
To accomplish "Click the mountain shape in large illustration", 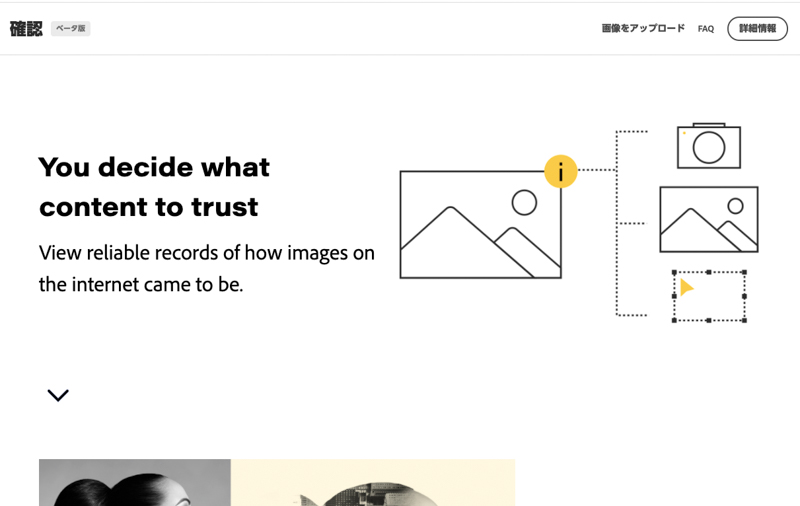I will [x=455, y=245].
